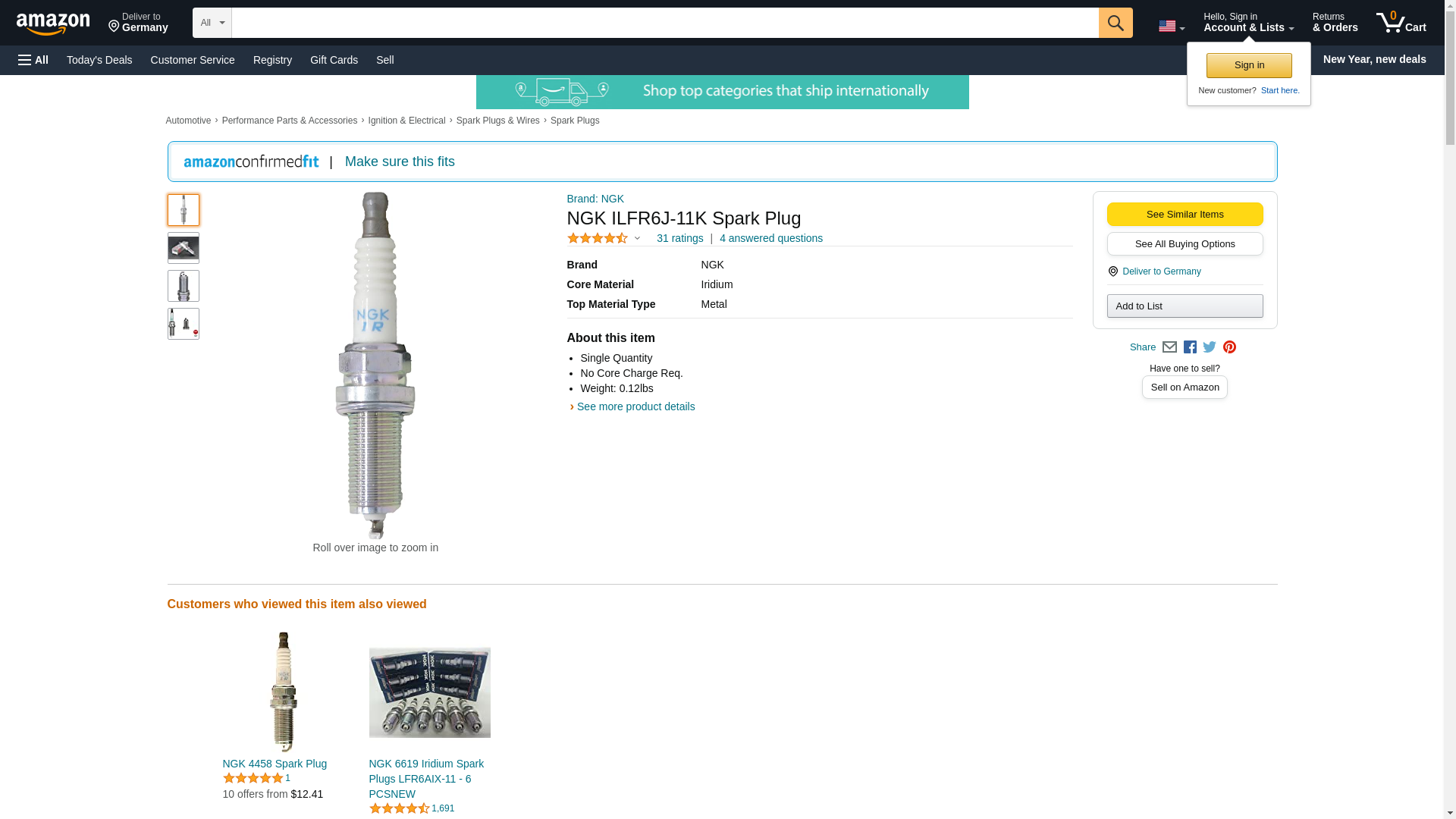Screen dimensions: 1456x819
Task: Share product on Facebook icon
Action: click(x=1190, y=347)
